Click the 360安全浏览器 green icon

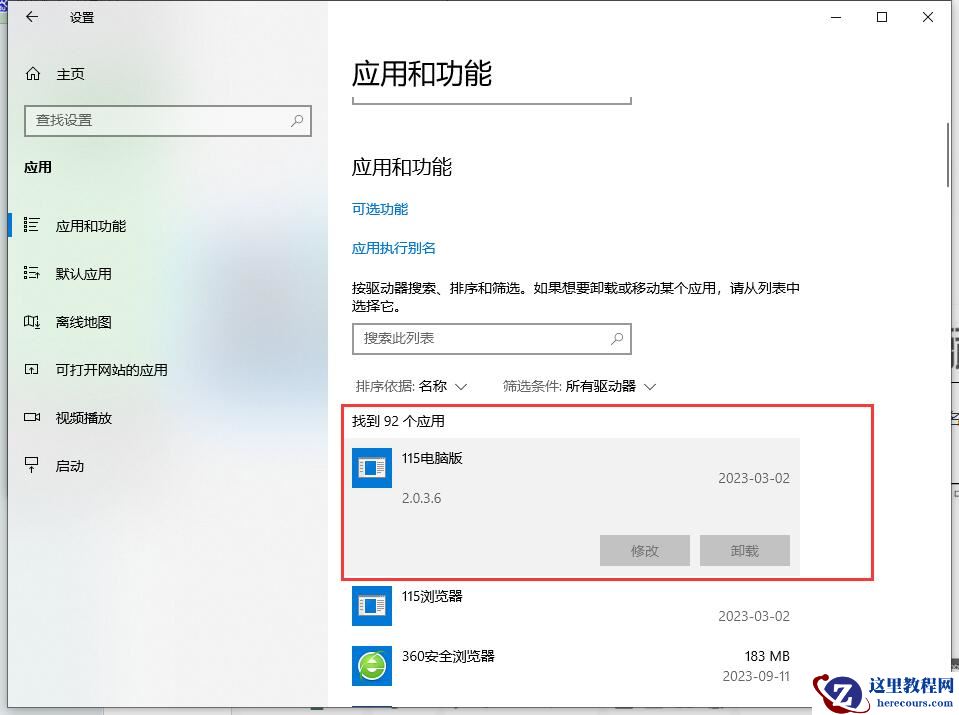371,664
